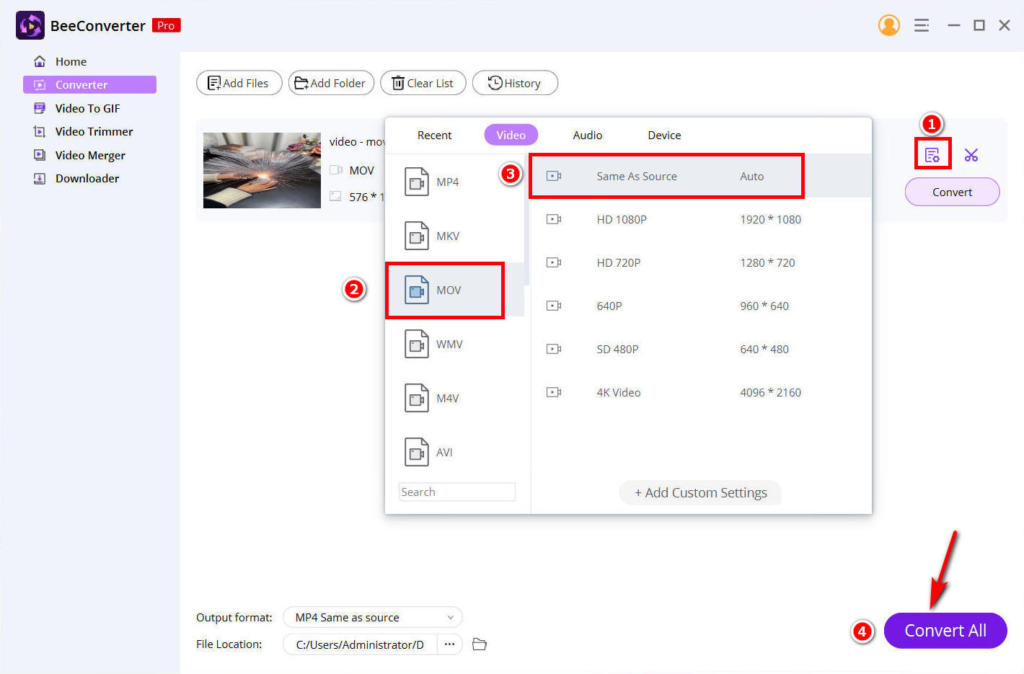Open the output settings icon on the file row
The height and width of the screenshot is (674, 1024).
[932, 154]
